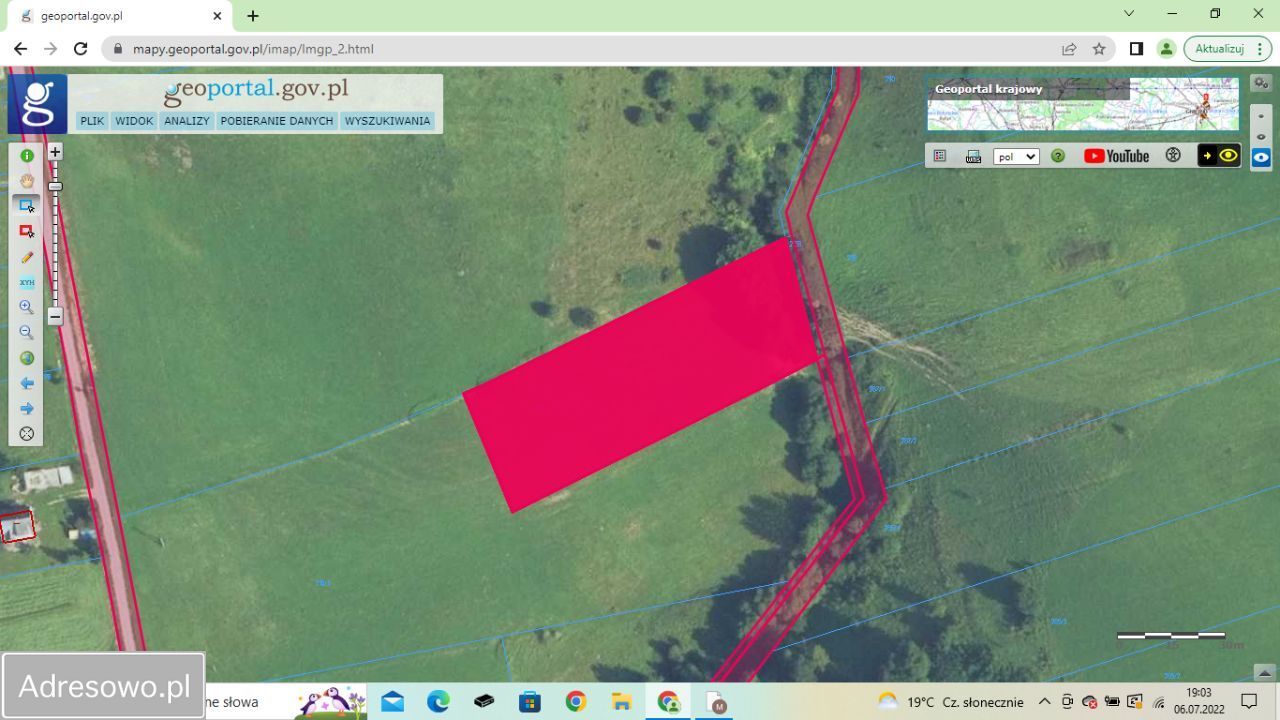This screenshot has width=1280, height=720.
Task: Show full extent with globe icon
Action: (x=27, y=358)
